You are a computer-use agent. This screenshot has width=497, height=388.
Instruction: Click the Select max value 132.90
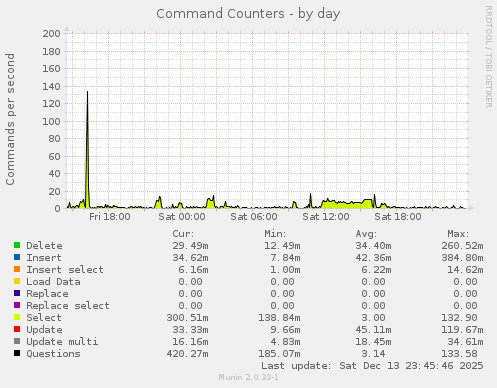(x=459, y=318)
